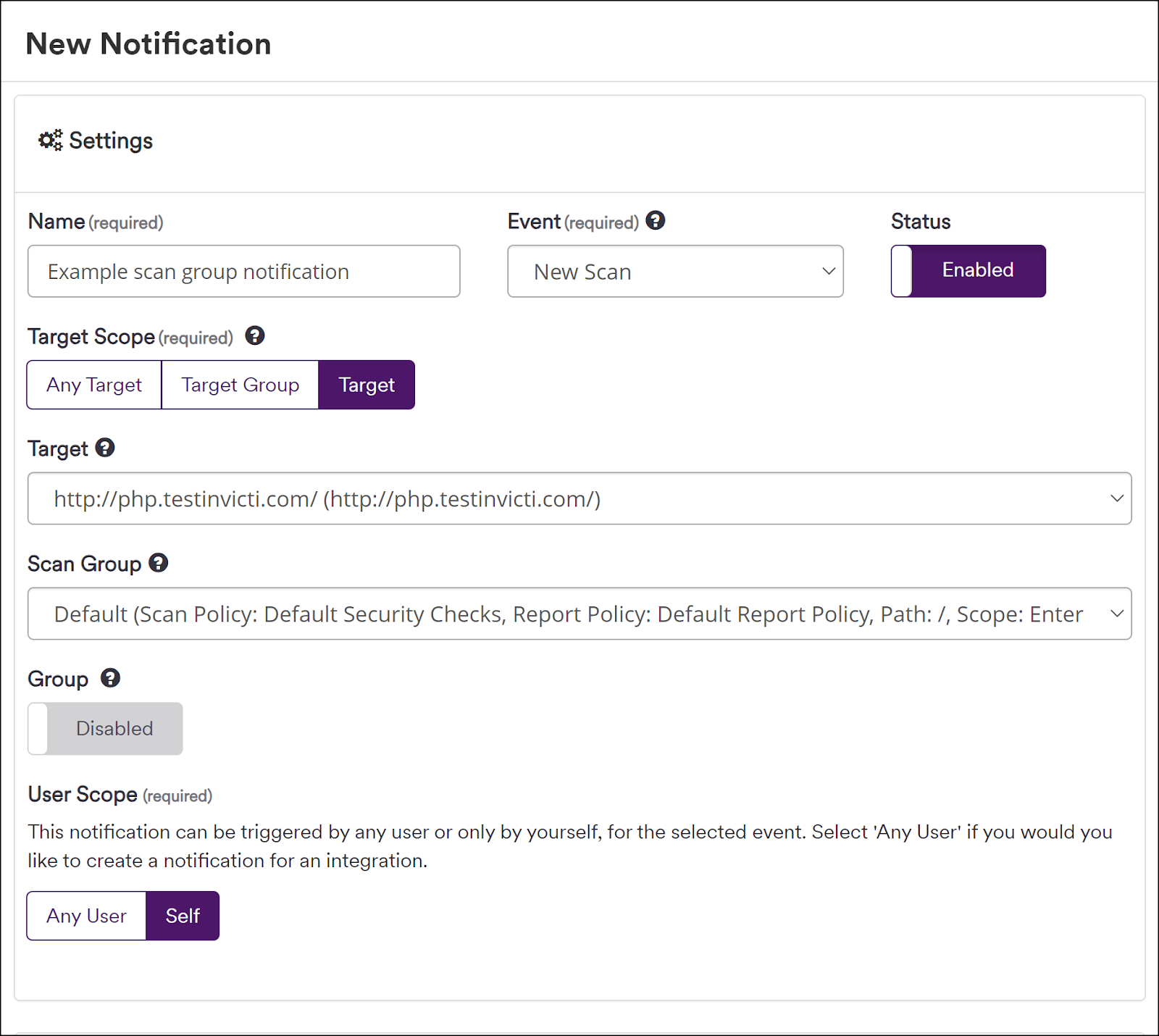Image resolution: width=1159 pixels, height=1036 pixels.
Task: Click the Target Scope help icon
Action: [255, 335]
